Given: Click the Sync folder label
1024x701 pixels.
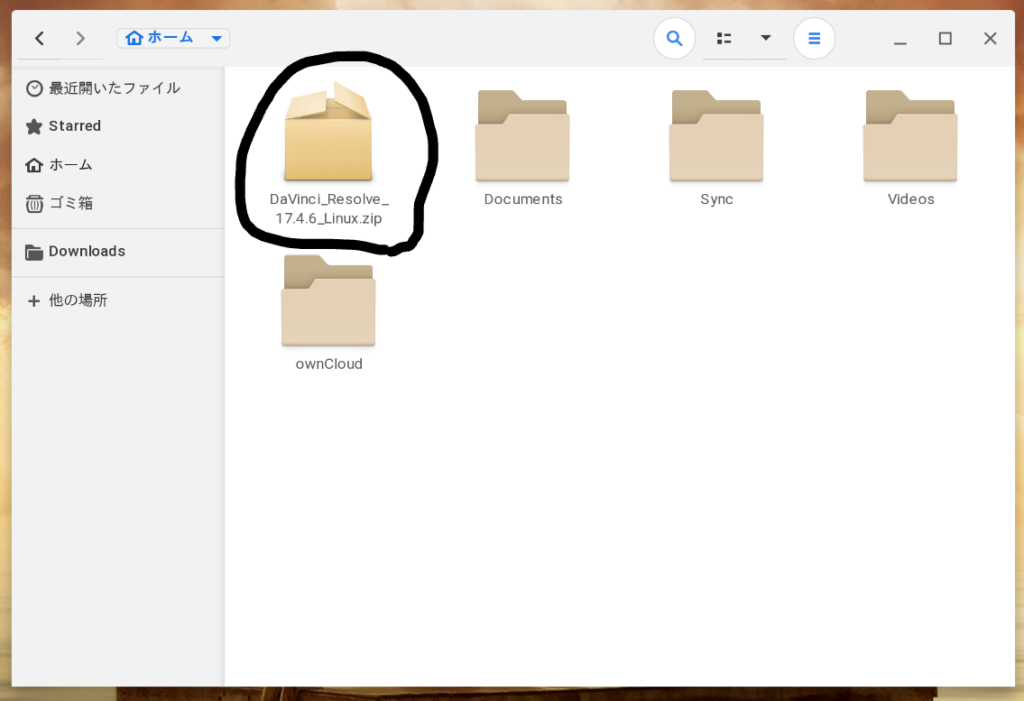Looking at the screenshot, I should coord(716,199).
